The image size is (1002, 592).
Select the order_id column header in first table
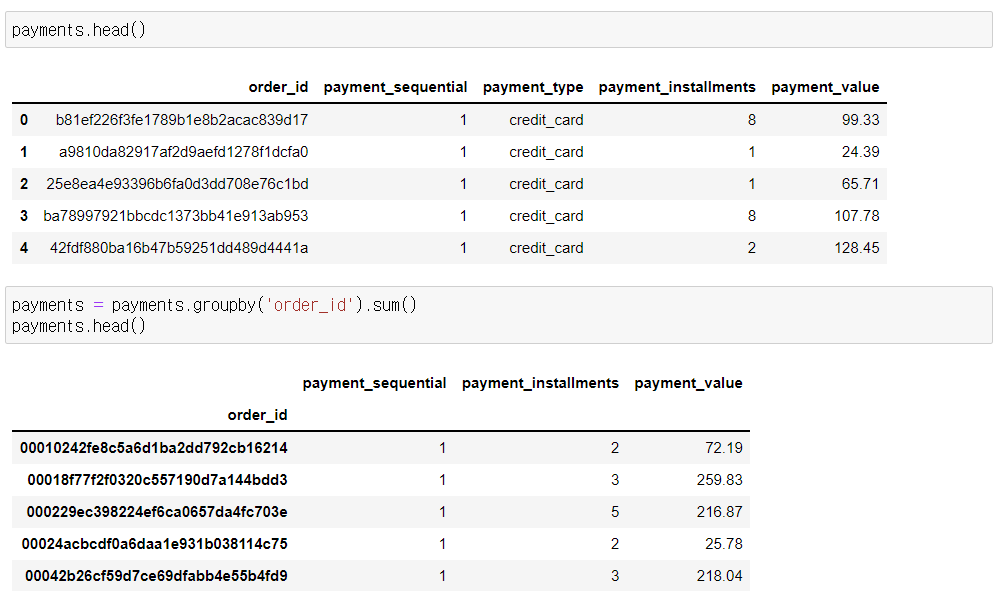(x=278, y=87)
